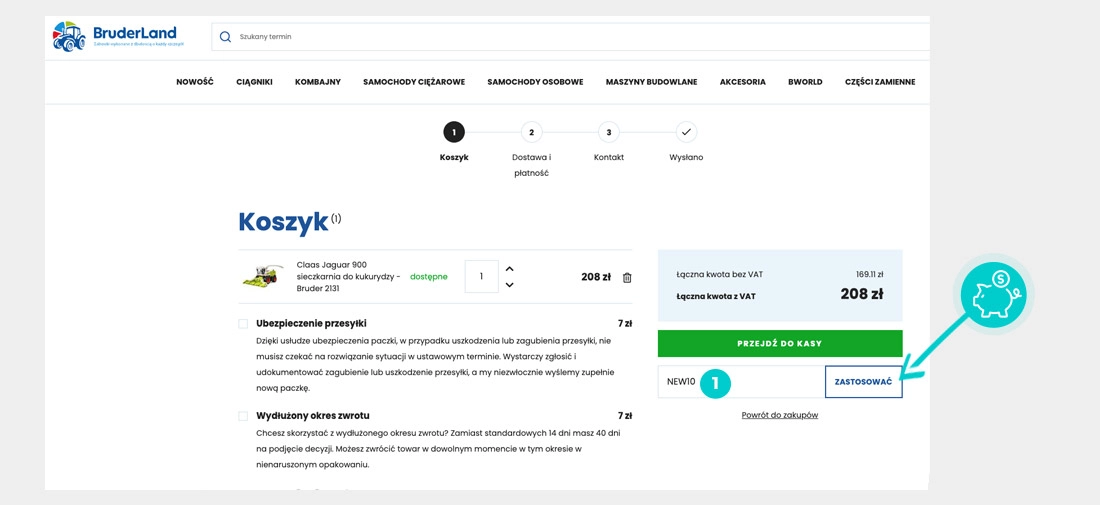Tick the Wydłużony okres zwrotu checkbox
Image resolution: width=1100 pixels, height=505 pixels.
click(243, 416)
